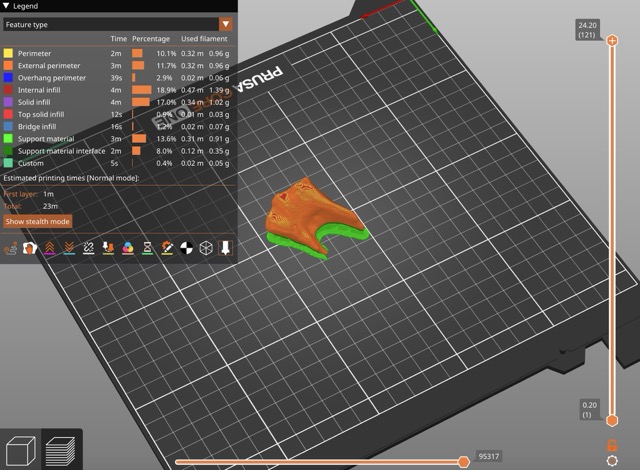Toggle print pauses hourglass icon

pyautogui.click(x=147, y=247)
